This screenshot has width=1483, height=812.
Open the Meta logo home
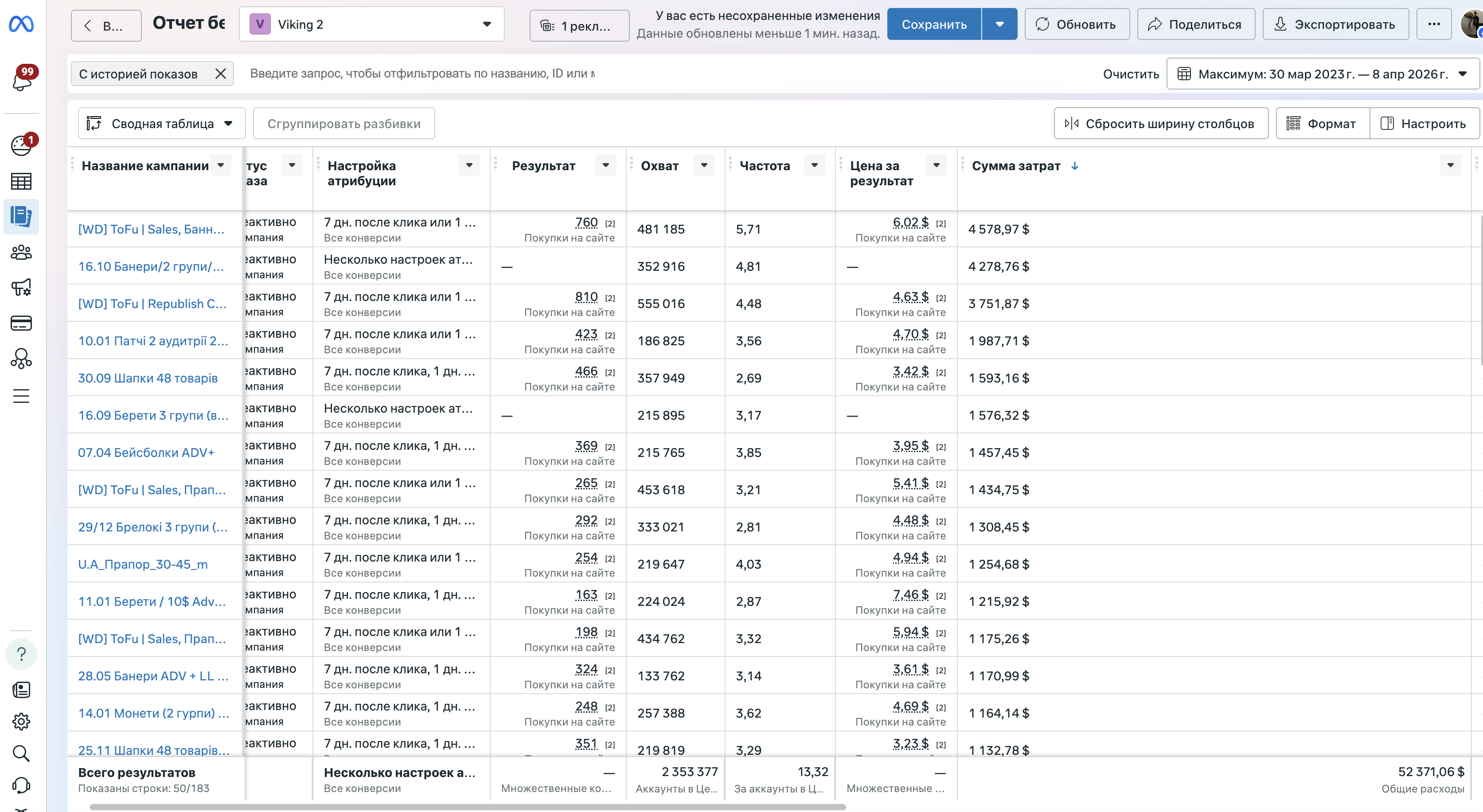tap(21, 24)
